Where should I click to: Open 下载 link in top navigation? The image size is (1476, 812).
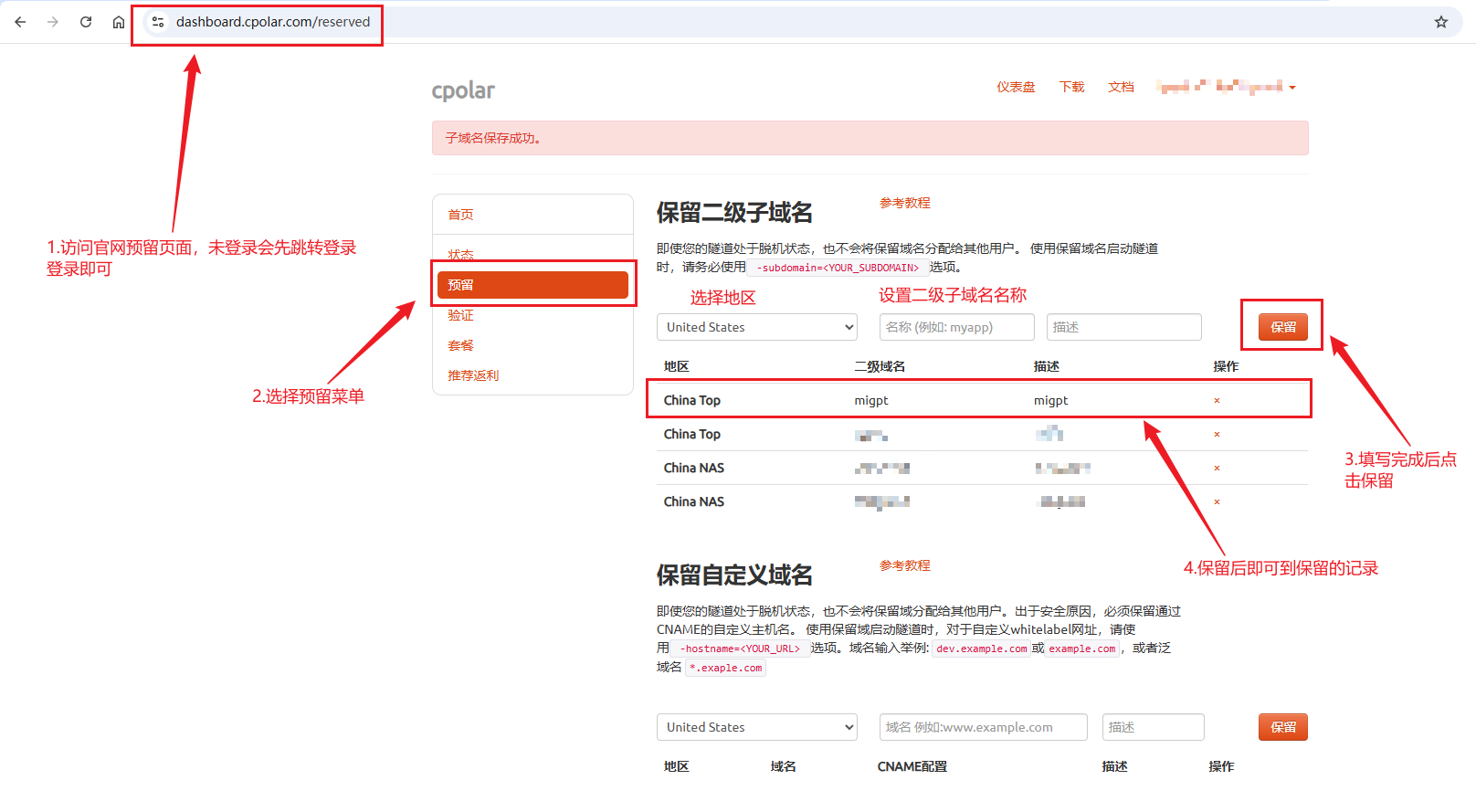click(1071, 87)
